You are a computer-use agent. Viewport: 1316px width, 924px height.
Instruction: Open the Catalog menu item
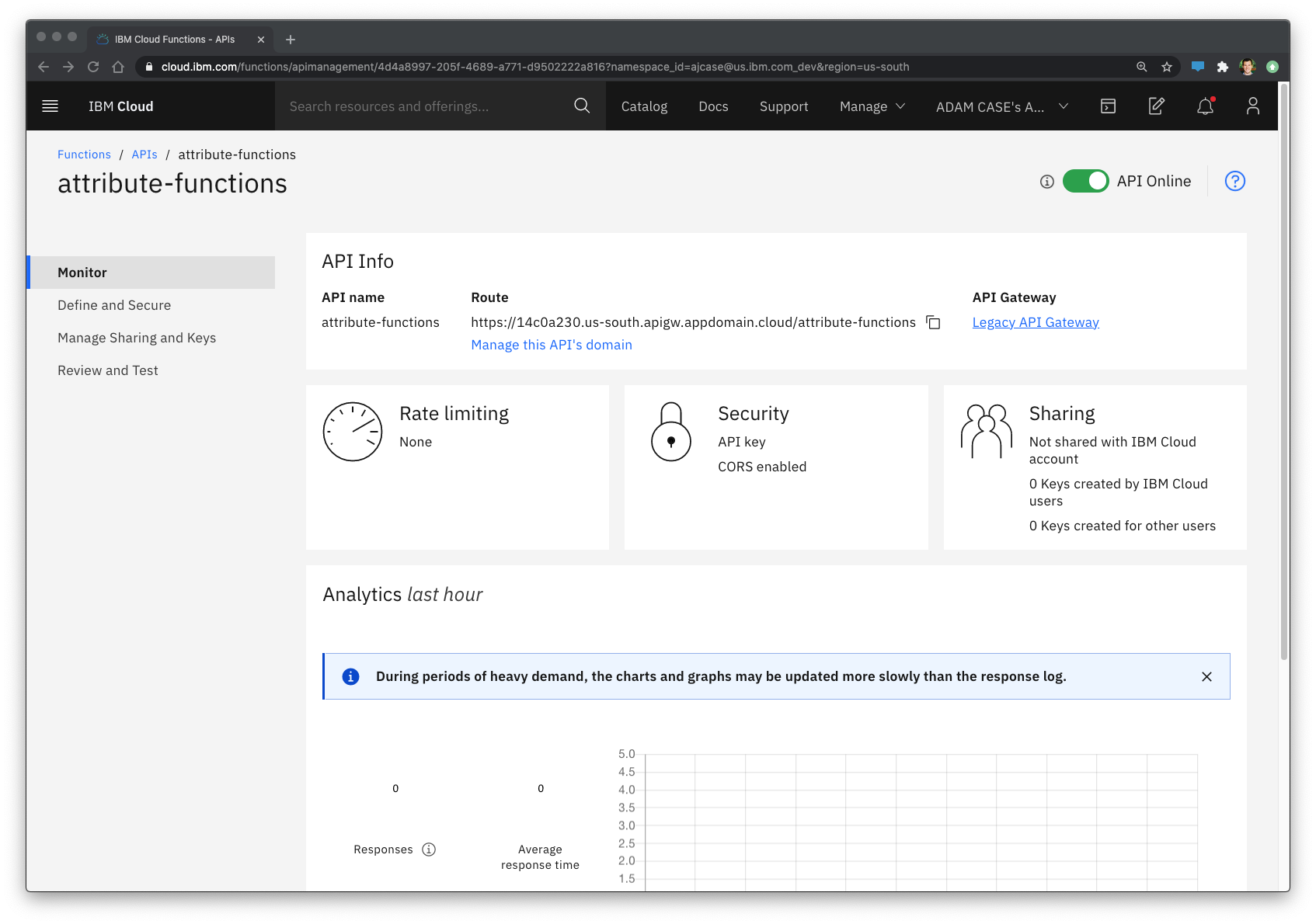(644, 106)
